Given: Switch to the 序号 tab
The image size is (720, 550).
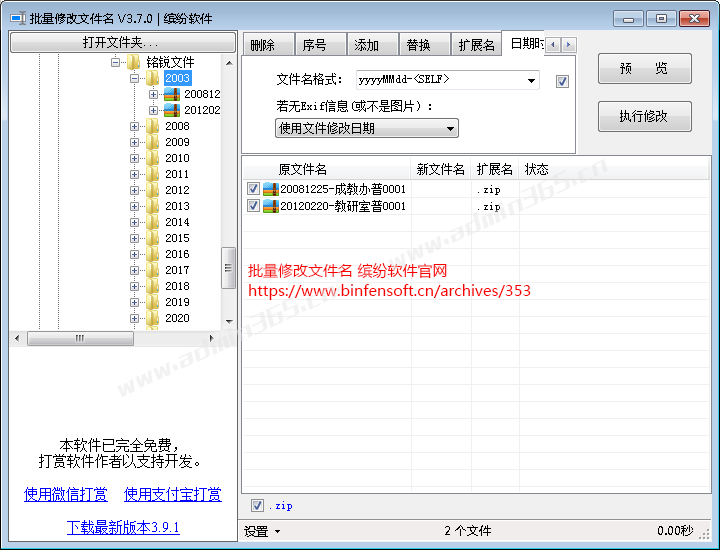Looking at the screenshot, I should pyautogui.click(x=320, y=45).
